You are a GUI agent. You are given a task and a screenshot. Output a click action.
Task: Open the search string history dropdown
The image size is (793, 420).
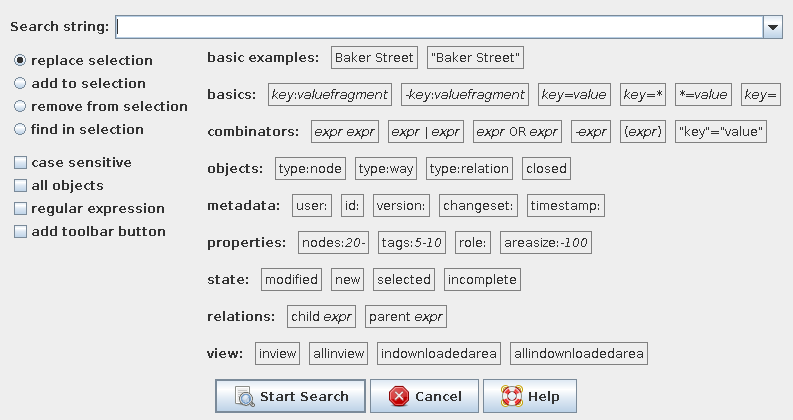click(x=772, y=27)
